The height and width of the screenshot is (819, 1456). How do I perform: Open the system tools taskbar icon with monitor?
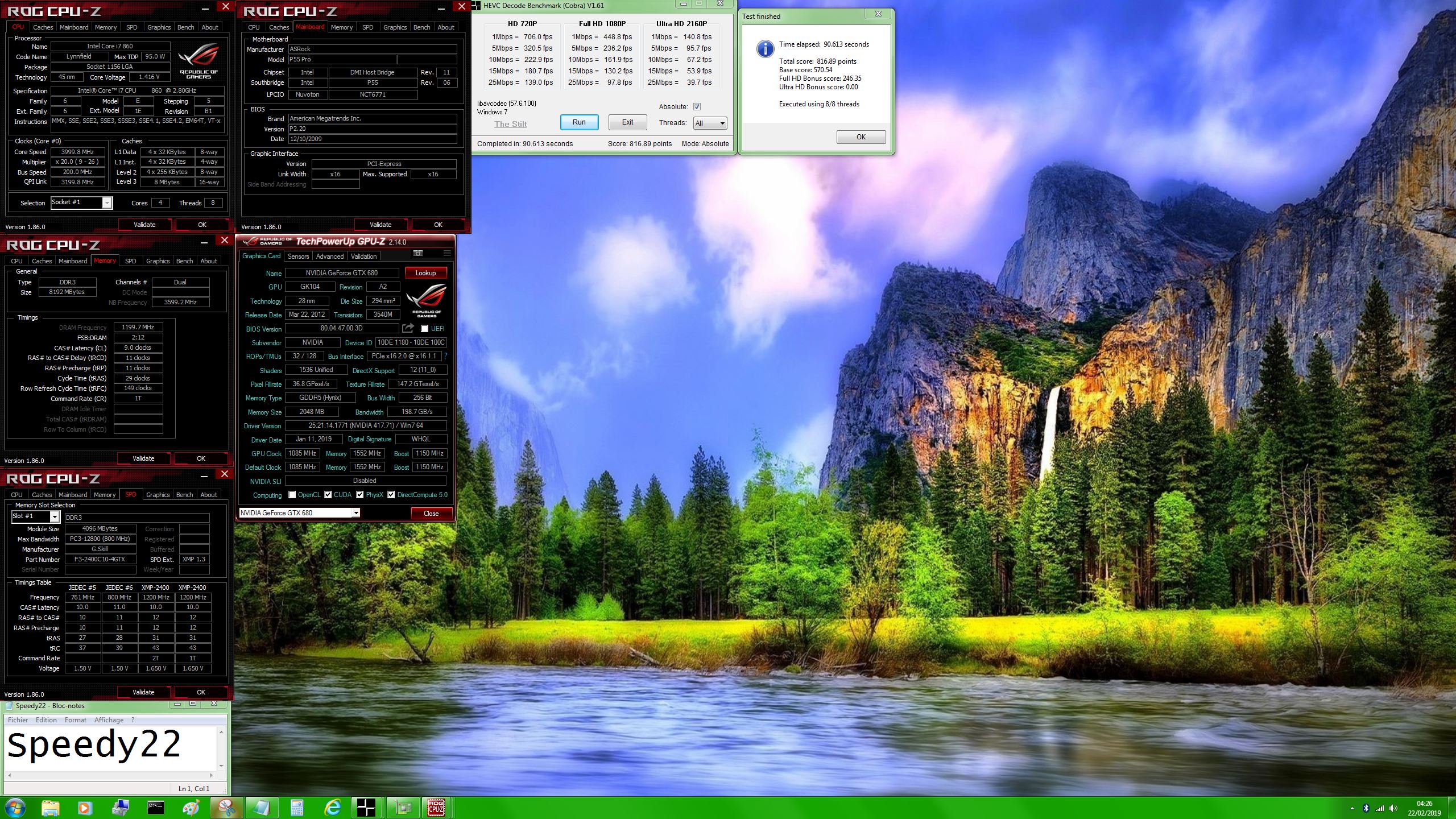click(120, 808)
